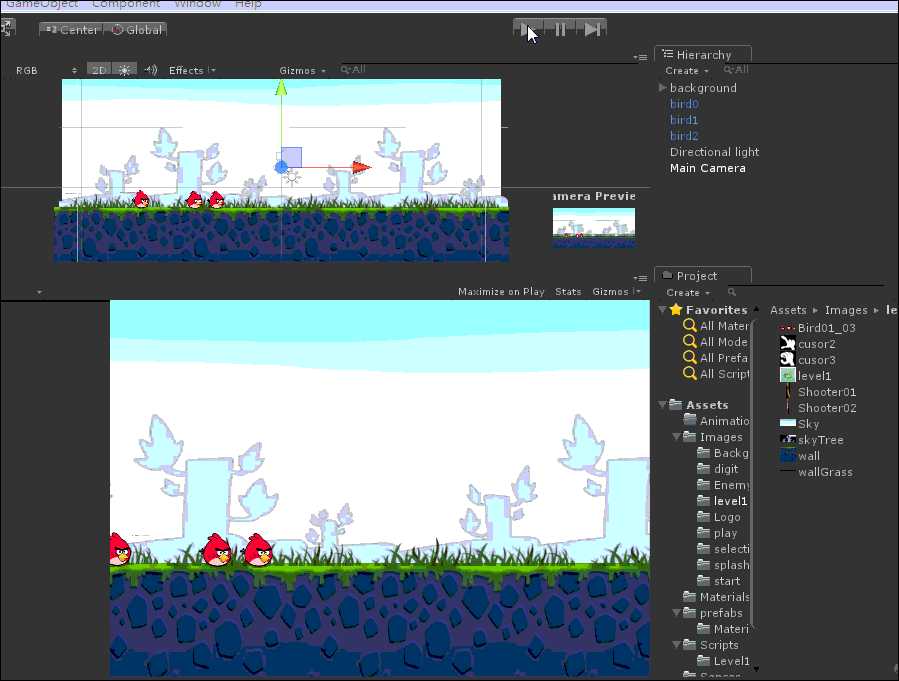Collapse the Favorites section
Image resolution: width=899 pixels, height=681 pixels.
tap(662, 310)
